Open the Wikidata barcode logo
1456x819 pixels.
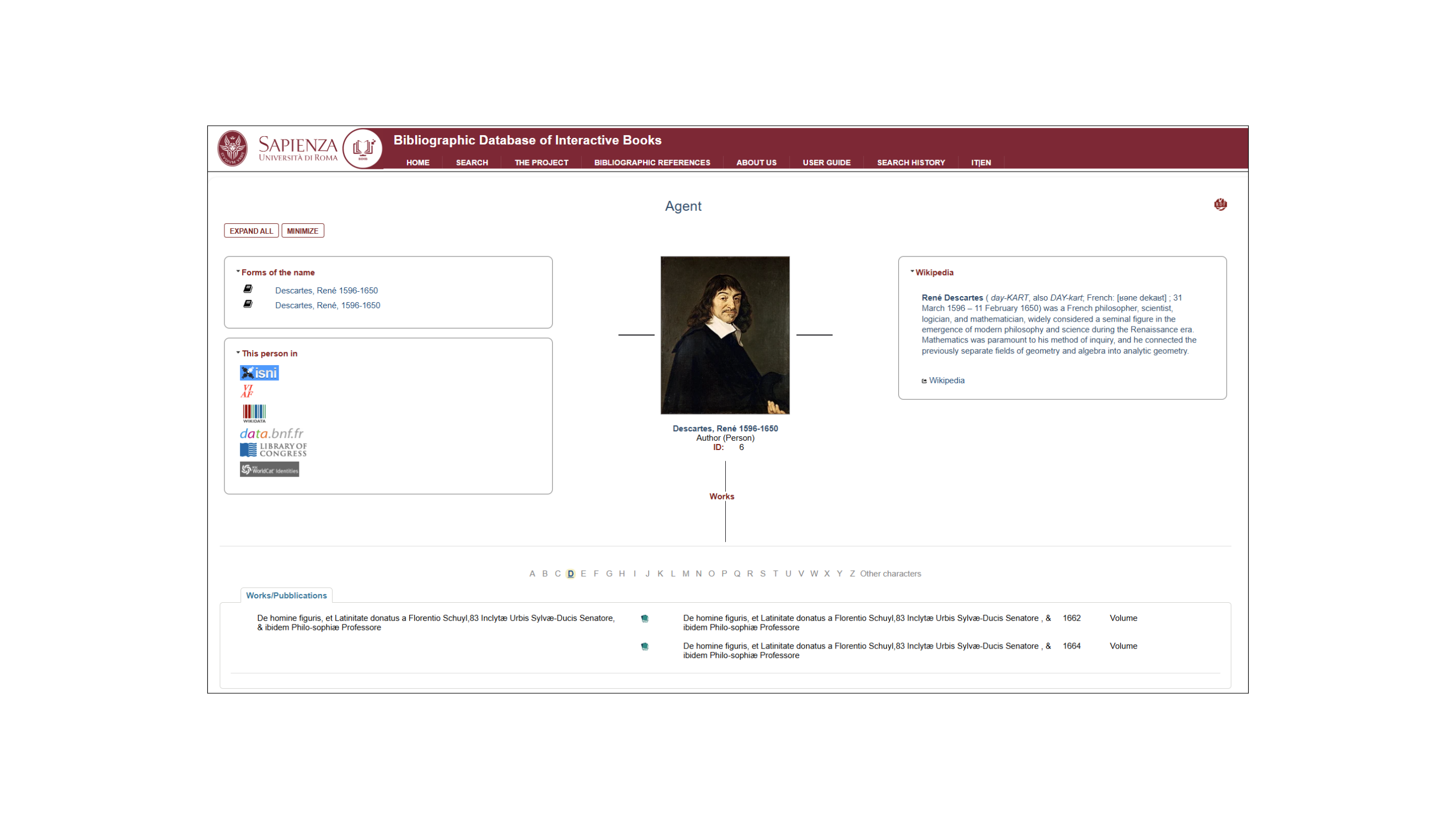(254, 413)
